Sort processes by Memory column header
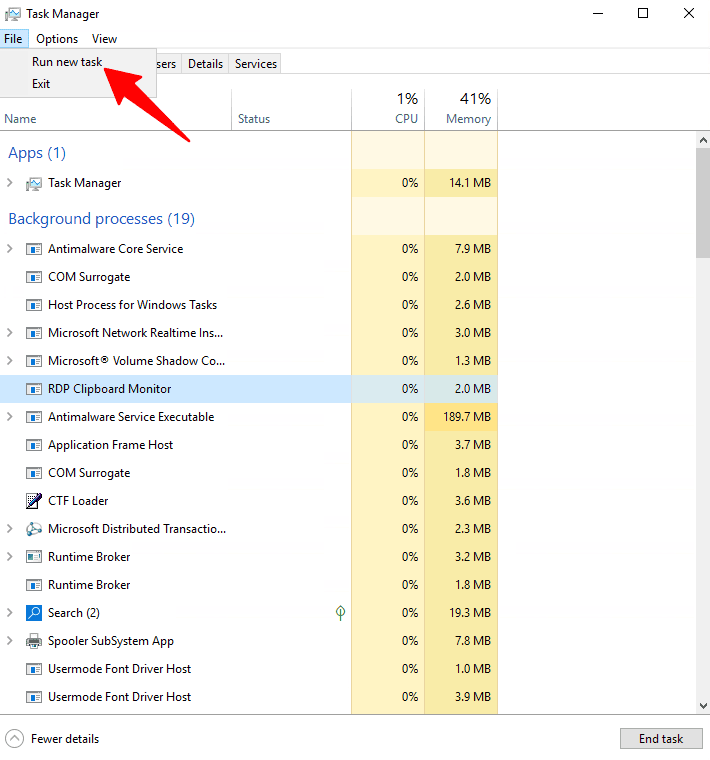This screenshot has height=760, width=710. [461, 108]
